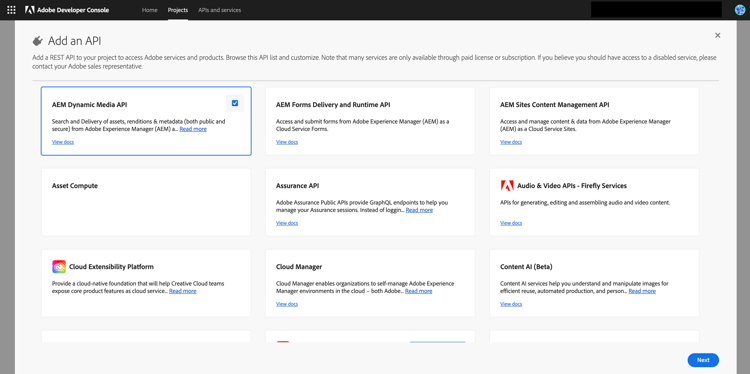Image resolution: width=750 pixels, height=374 pixels.
Task: Switch to the Projects tab
Action: pos(178,10)
